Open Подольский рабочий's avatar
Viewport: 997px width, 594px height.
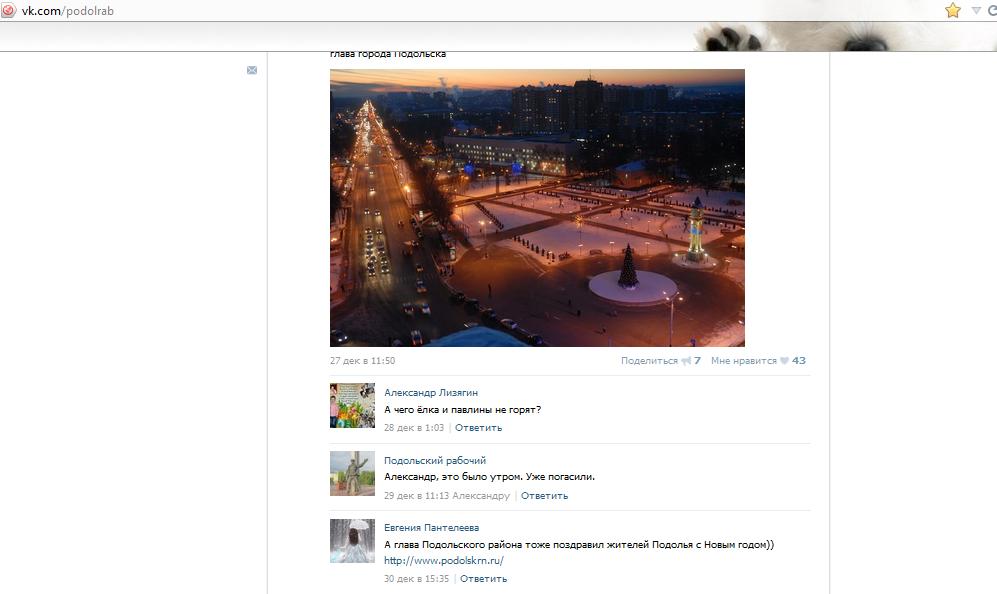(352, 473)
